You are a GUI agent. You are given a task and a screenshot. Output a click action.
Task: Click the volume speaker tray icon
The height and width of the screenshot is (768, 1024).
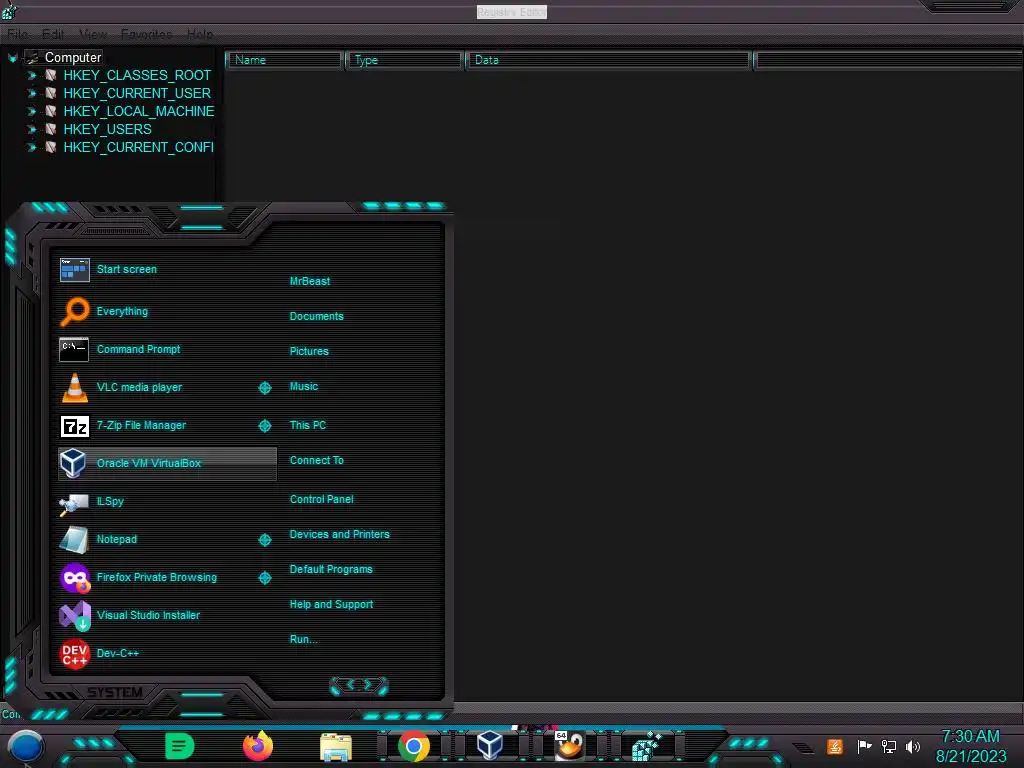[913, 746]
